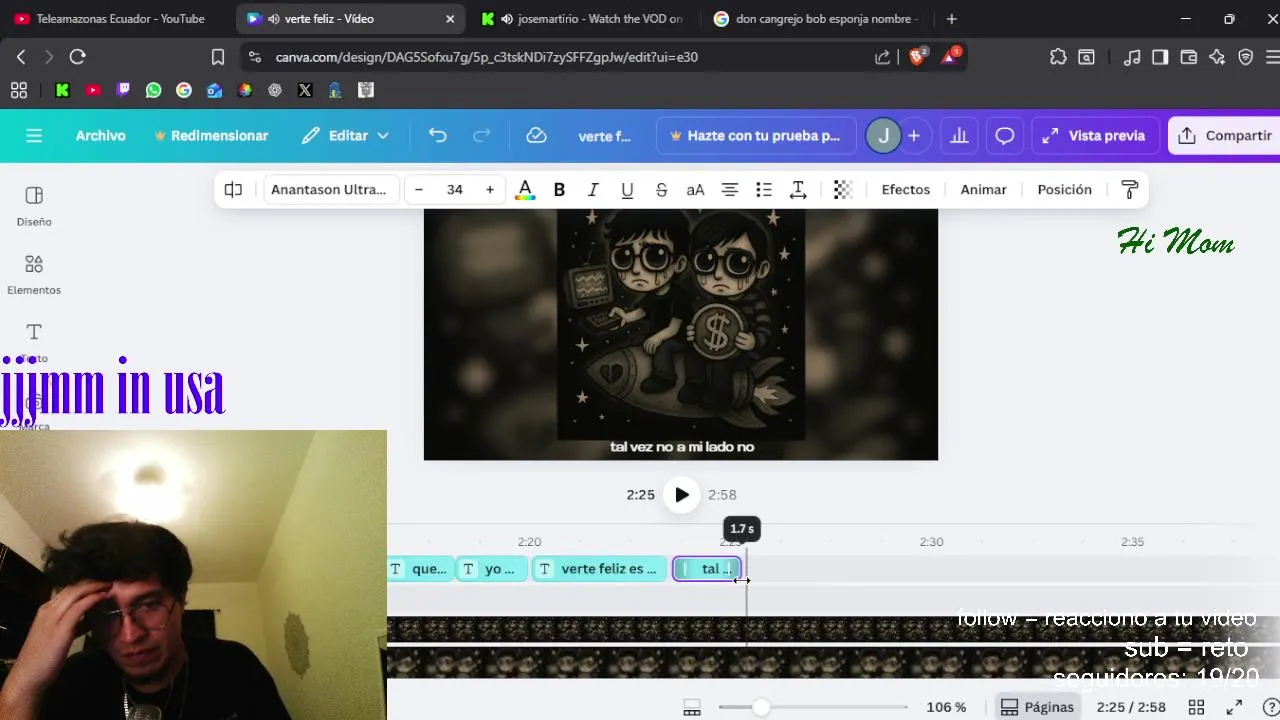Check cloud save status icon
Screen dimensions: 1280x720
pyautogui.click(x=536, y=136)
